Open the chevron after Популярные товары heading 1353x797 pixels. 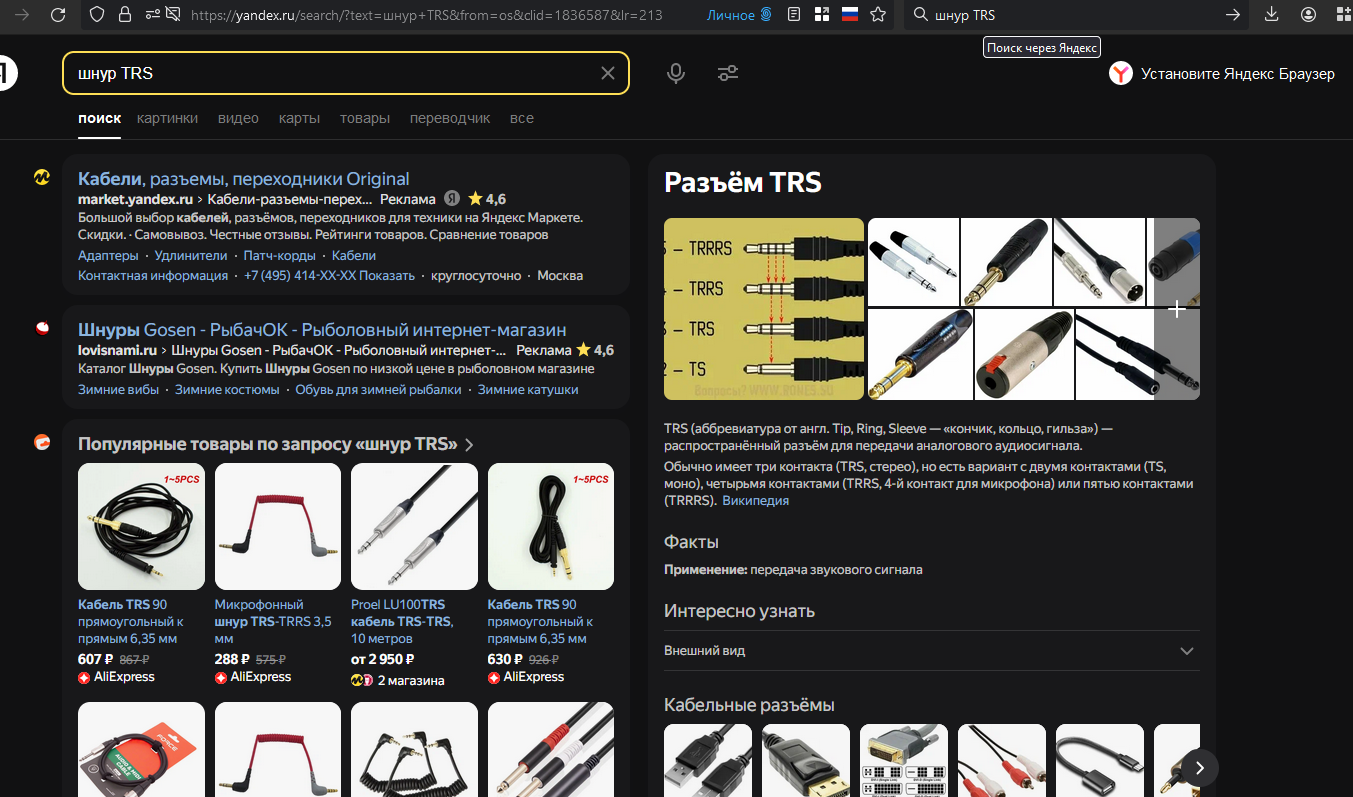click(469, 445)
